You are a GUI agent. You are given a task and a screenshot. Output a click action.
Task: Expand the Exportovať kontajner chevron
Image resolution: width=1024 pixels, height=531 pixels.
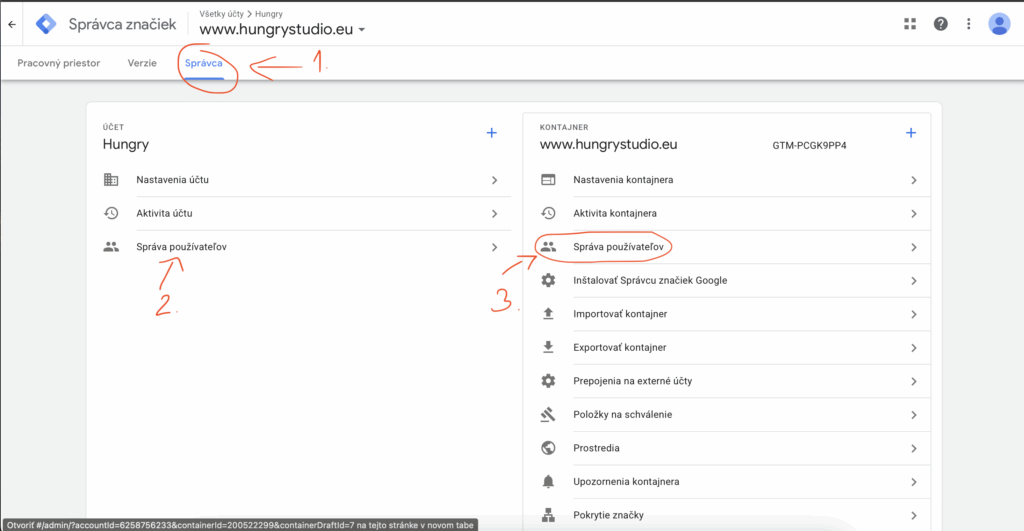914,348
